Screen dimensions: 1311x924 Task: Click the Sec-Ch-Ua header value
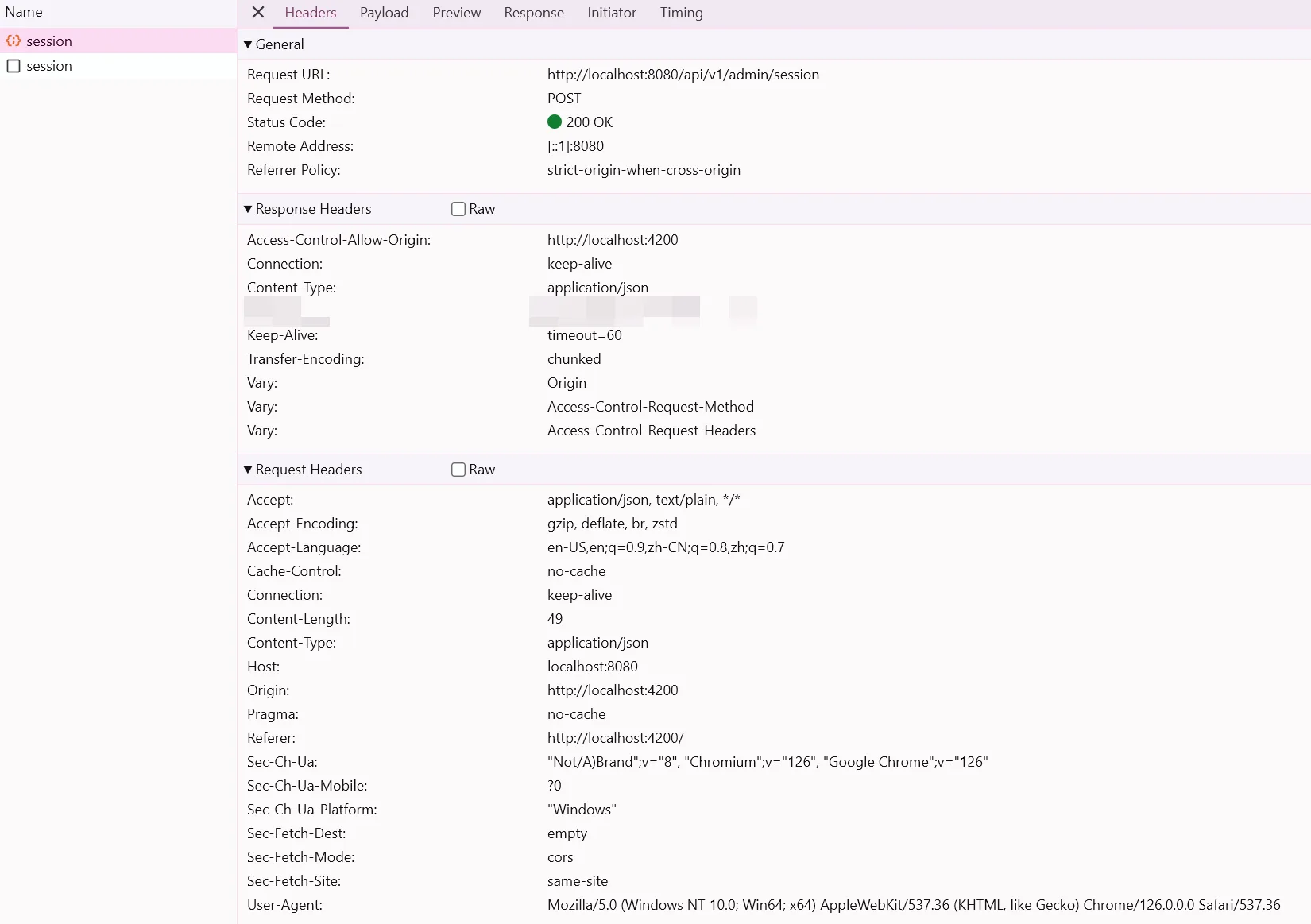(768, 762)
